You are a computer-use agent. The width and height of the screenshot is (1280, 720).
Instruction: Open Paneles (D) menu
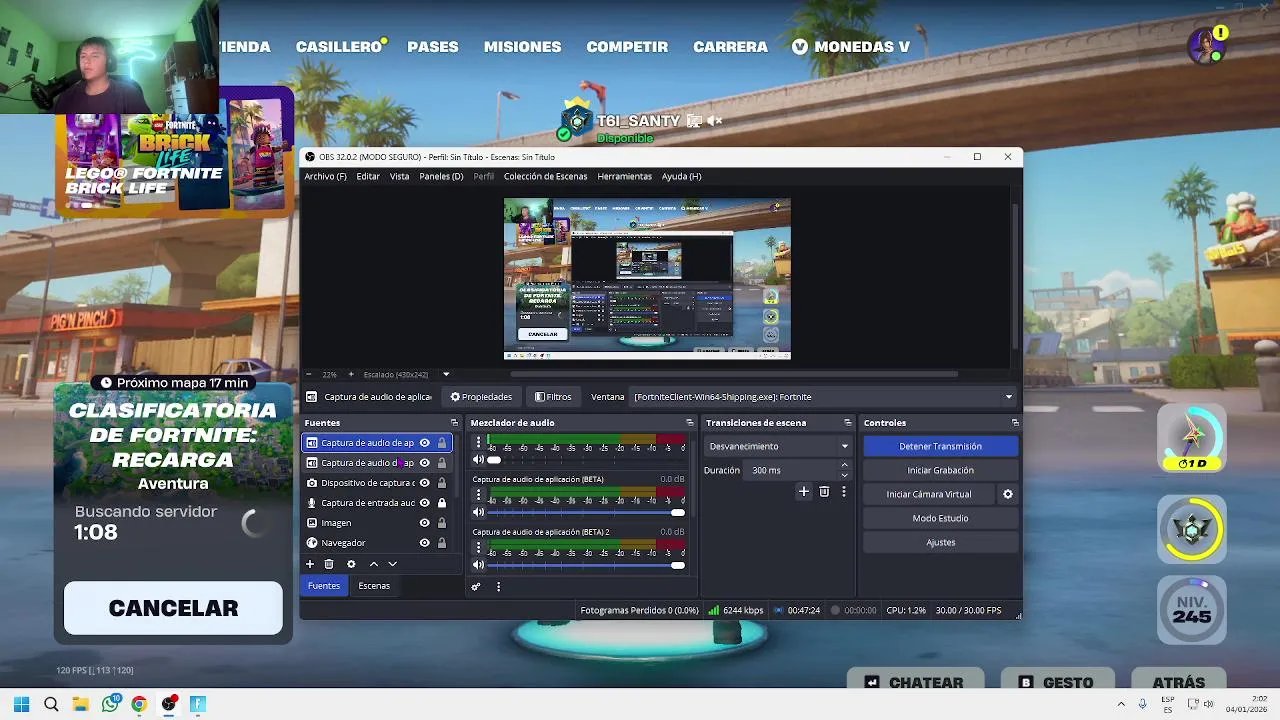pos(441,176)
